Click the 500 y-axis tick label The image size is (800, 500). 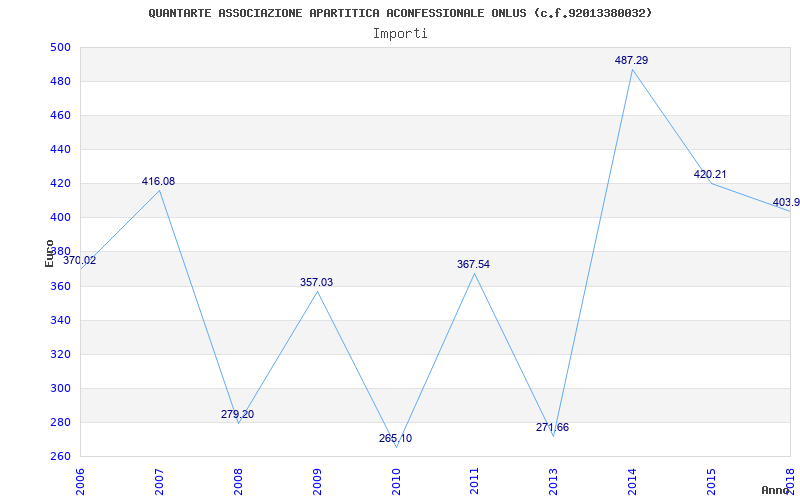tap(60, 47)
